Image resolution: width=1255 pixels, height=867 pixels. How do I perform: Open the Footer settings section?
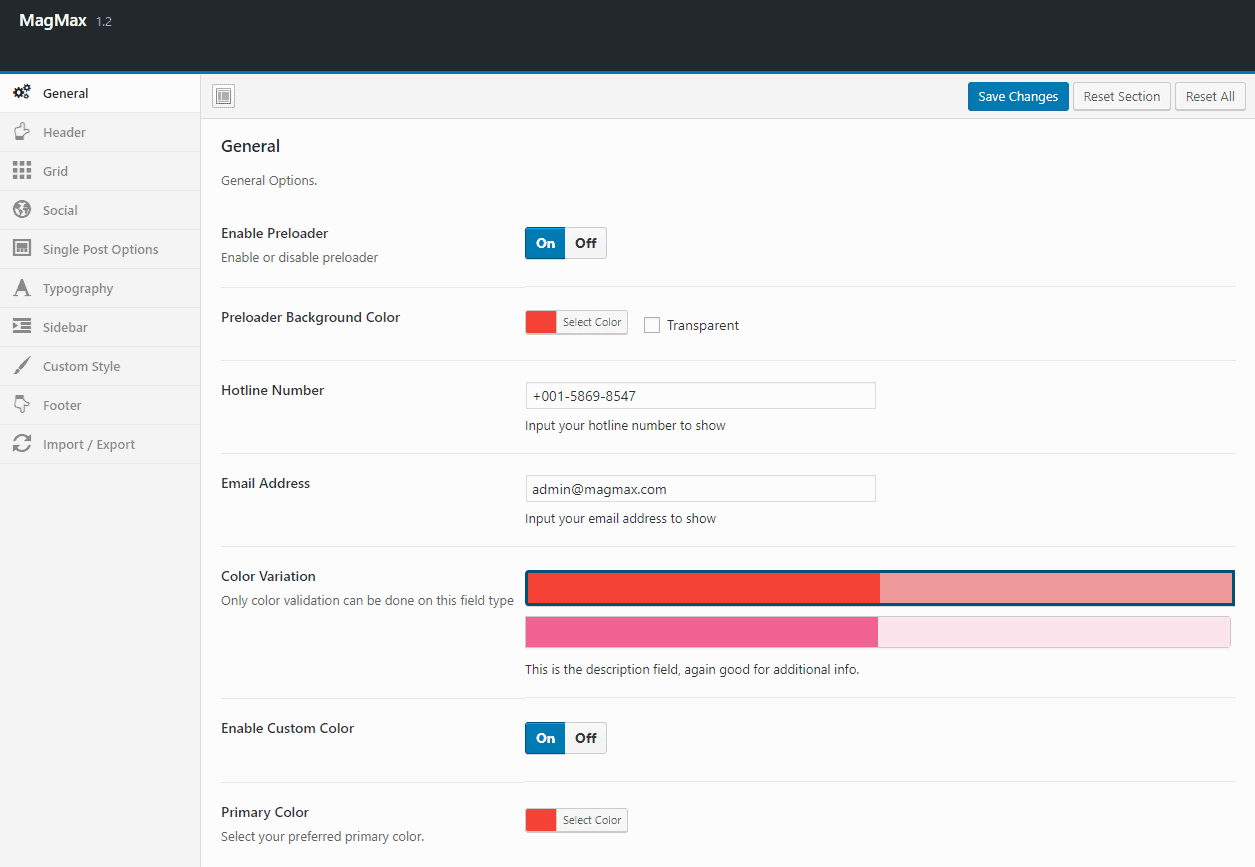62,405
